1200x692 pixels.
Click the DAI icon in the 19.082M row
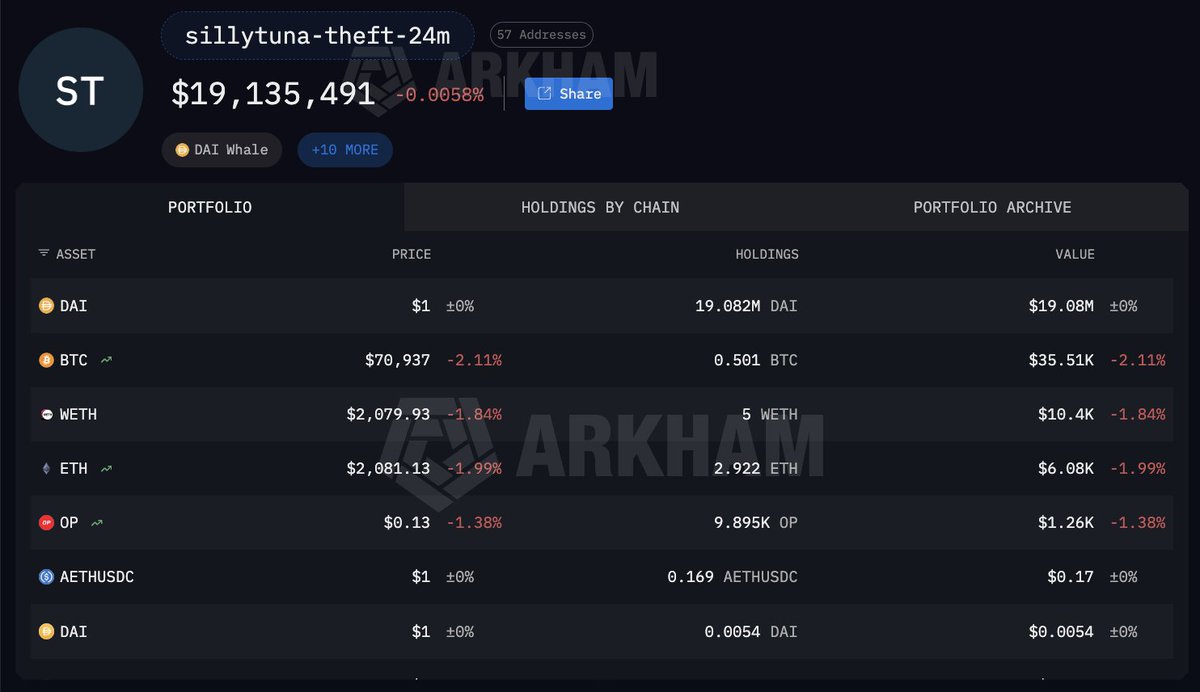coord(46,306)
